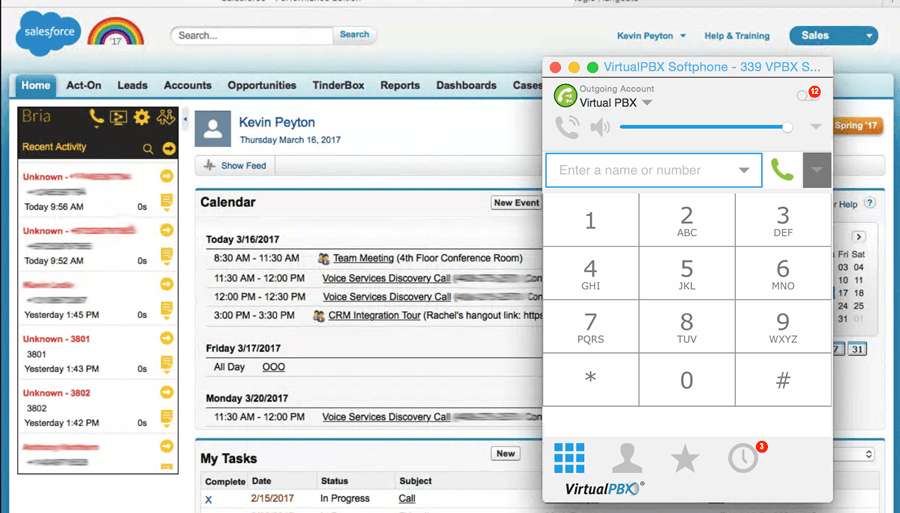
Task: Click the New Event button
Action: pos(516,203)
